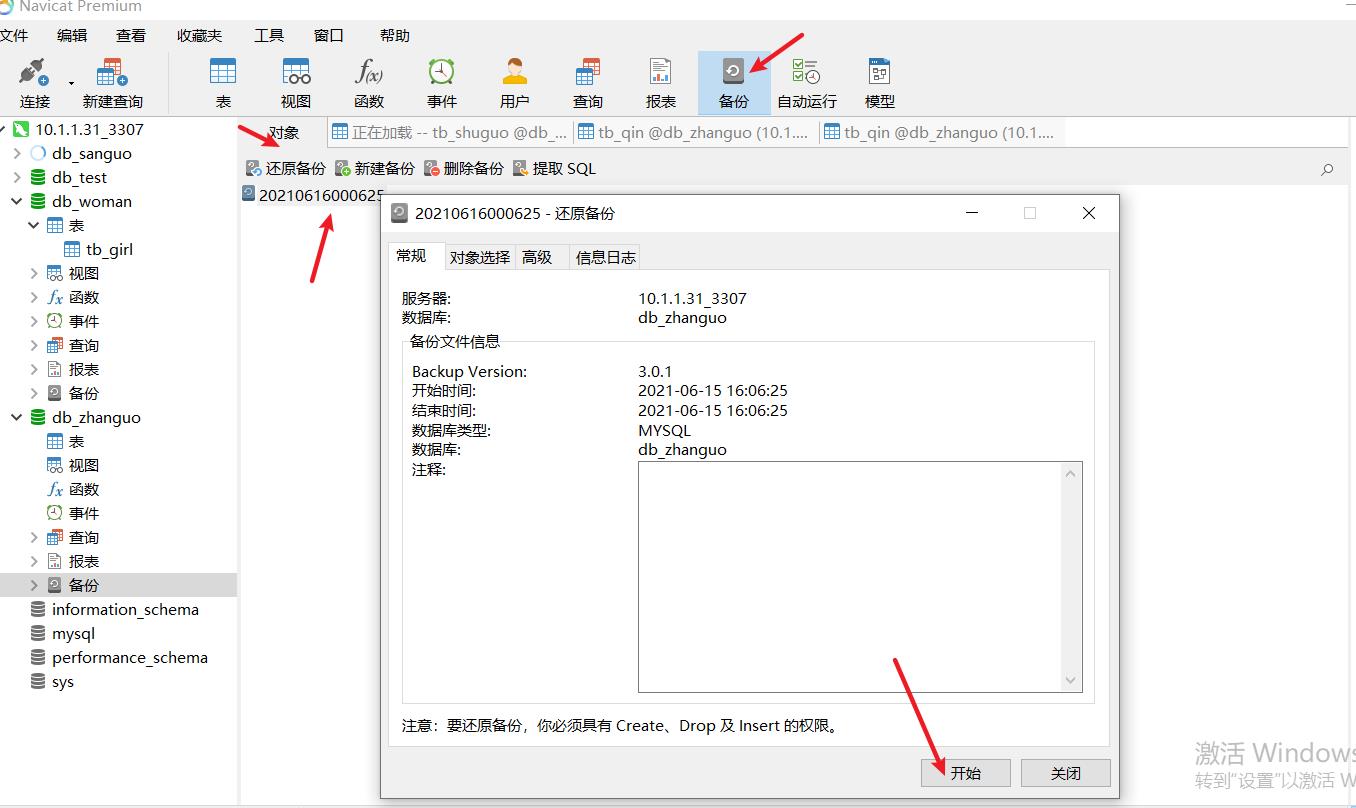Expand the 查询 node under db_zhanguo
This screenshot has height=808, width=1356.
34,537
